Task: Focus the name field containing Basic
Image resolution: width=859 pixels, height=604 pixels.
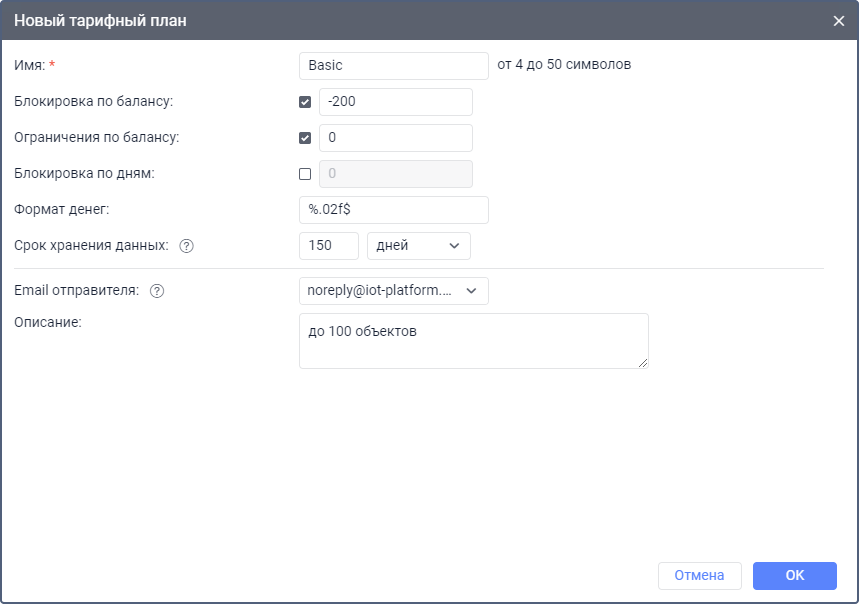Action: (394, 66)
